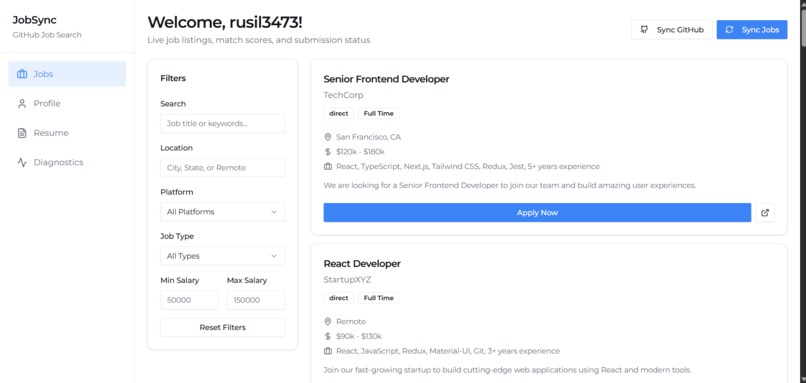The width and height of the screenshot is (806, 383).
Task: Focus the job title or keywords search field
Action: click(x=223, y=124)
